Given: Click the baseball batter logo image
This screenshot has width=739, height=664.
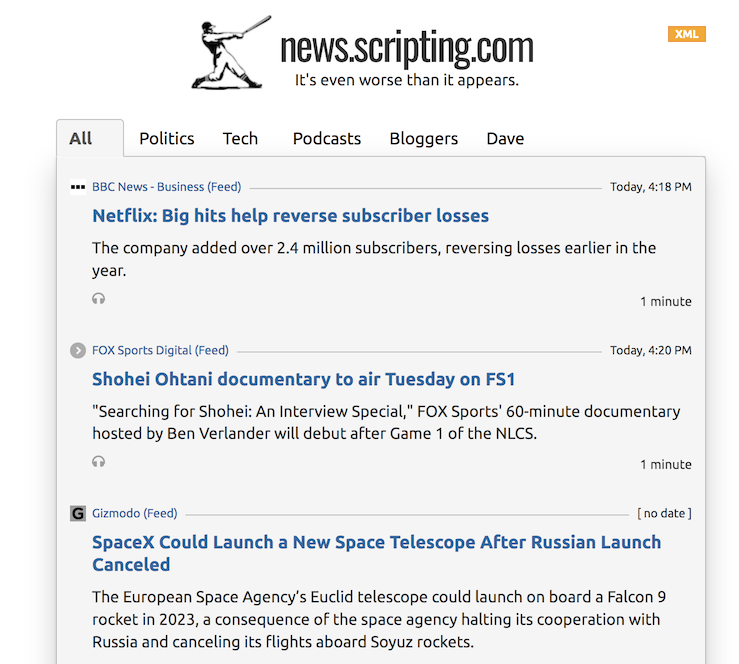Looking at the screenshot, I should coord(231,52).
